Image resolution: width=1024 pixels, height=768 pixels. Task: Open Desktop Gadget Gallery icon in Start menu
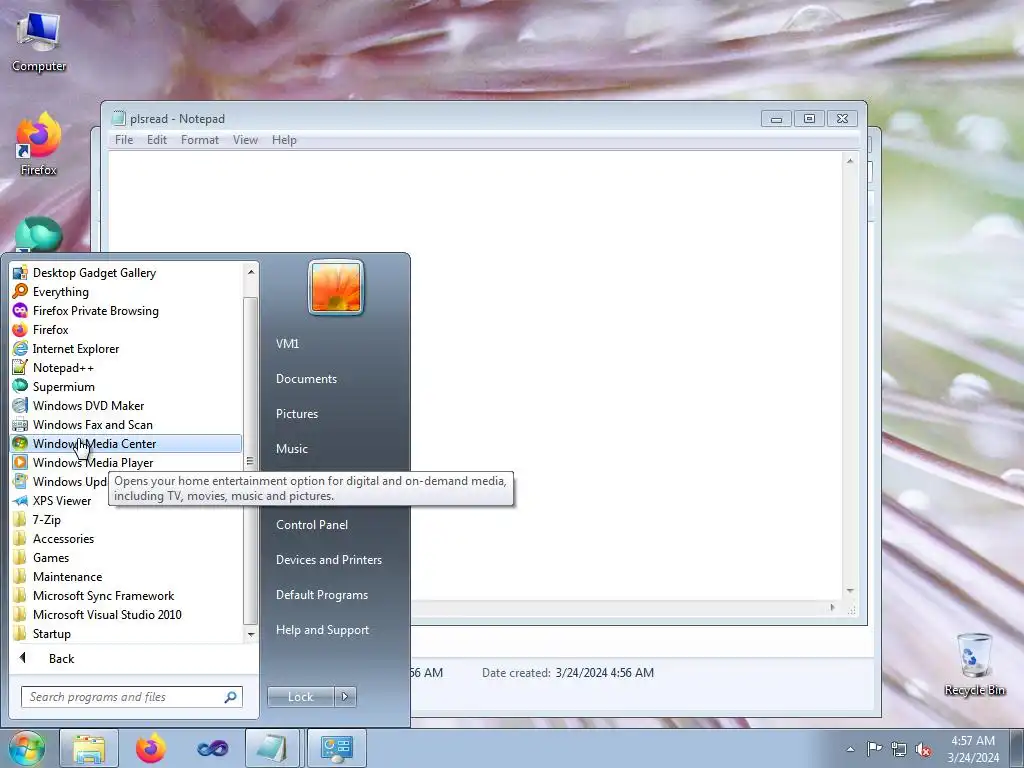tap(20, 272)
